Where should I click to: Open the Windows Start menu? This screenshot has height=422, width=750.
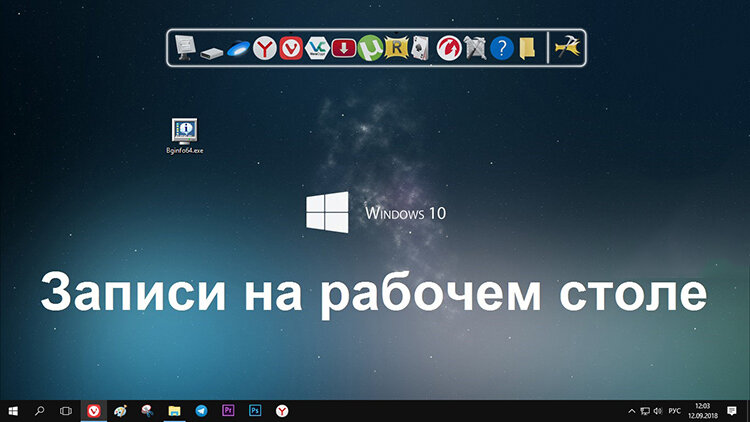(13, 411)
